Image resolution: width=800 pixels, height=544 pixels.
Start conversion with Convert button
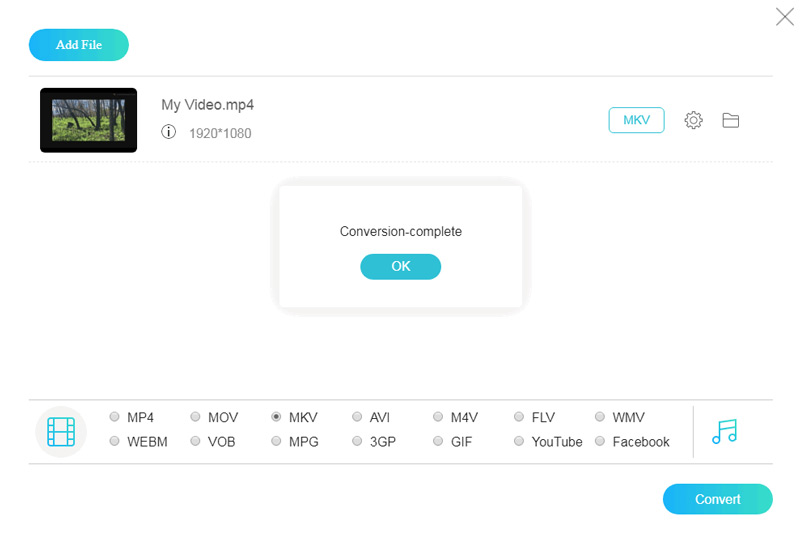coord(717,499)
